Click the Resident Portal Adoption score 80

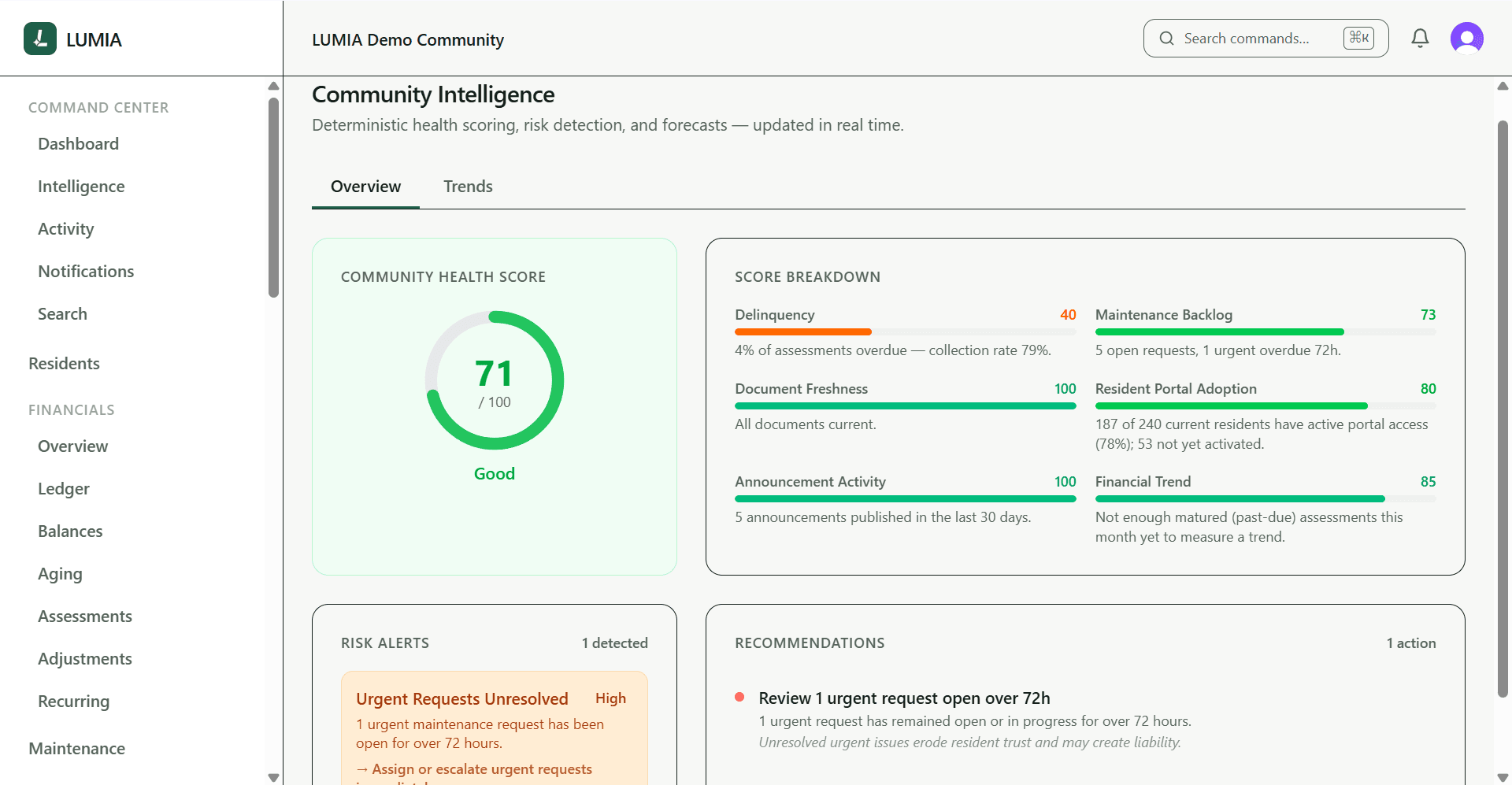[x=1428, y=389]
